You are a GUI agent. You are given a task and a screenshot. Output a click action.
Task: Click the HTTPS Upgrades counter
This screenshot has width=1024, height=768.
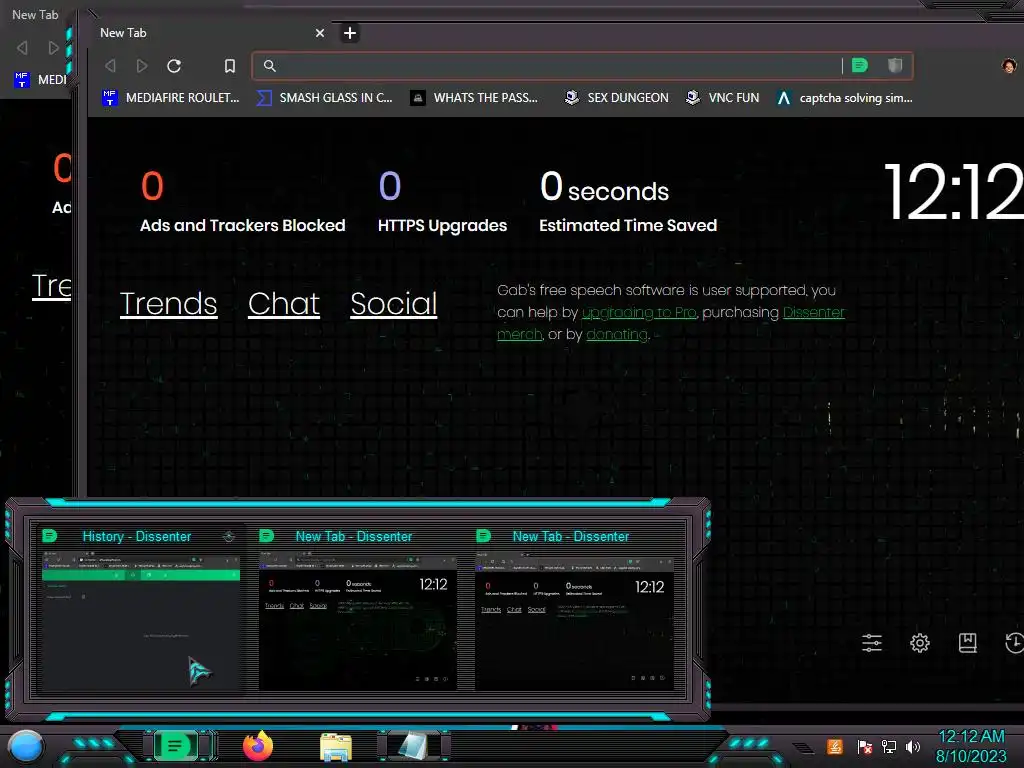point(442,202)
